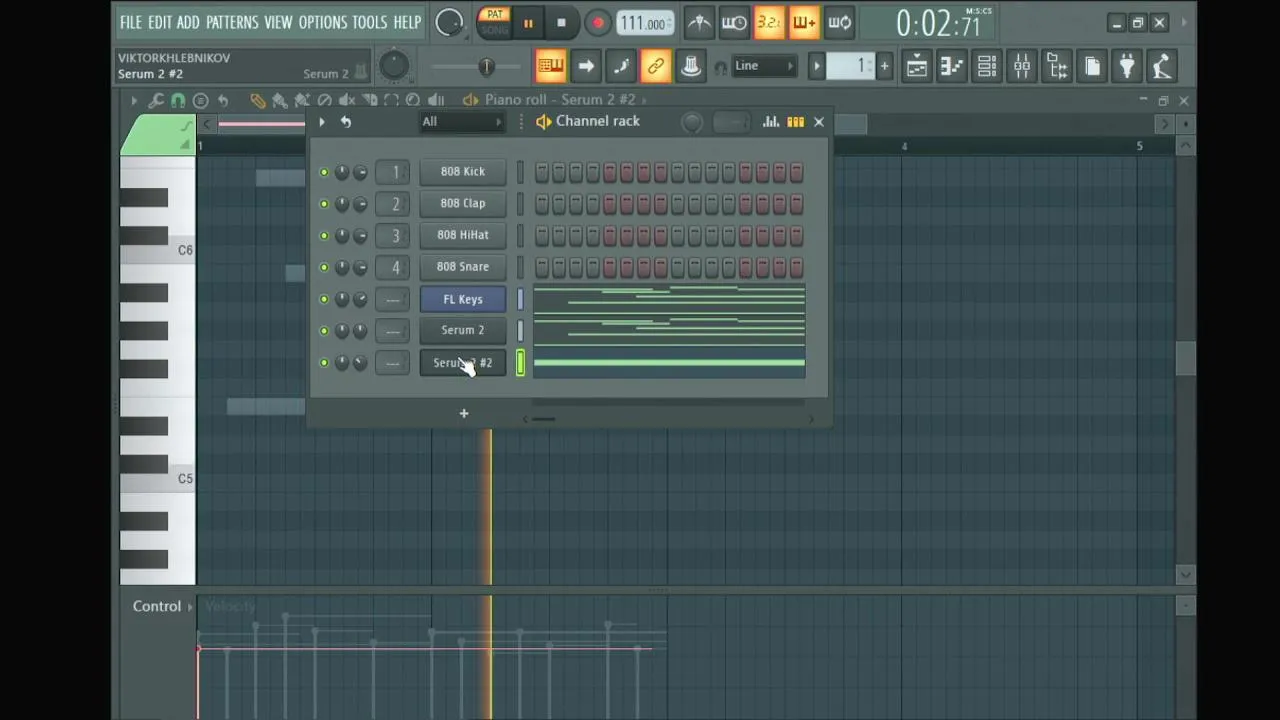Open the All channel filter dropdown
The width and height of the screenshot is (1280, 720).
462,122
